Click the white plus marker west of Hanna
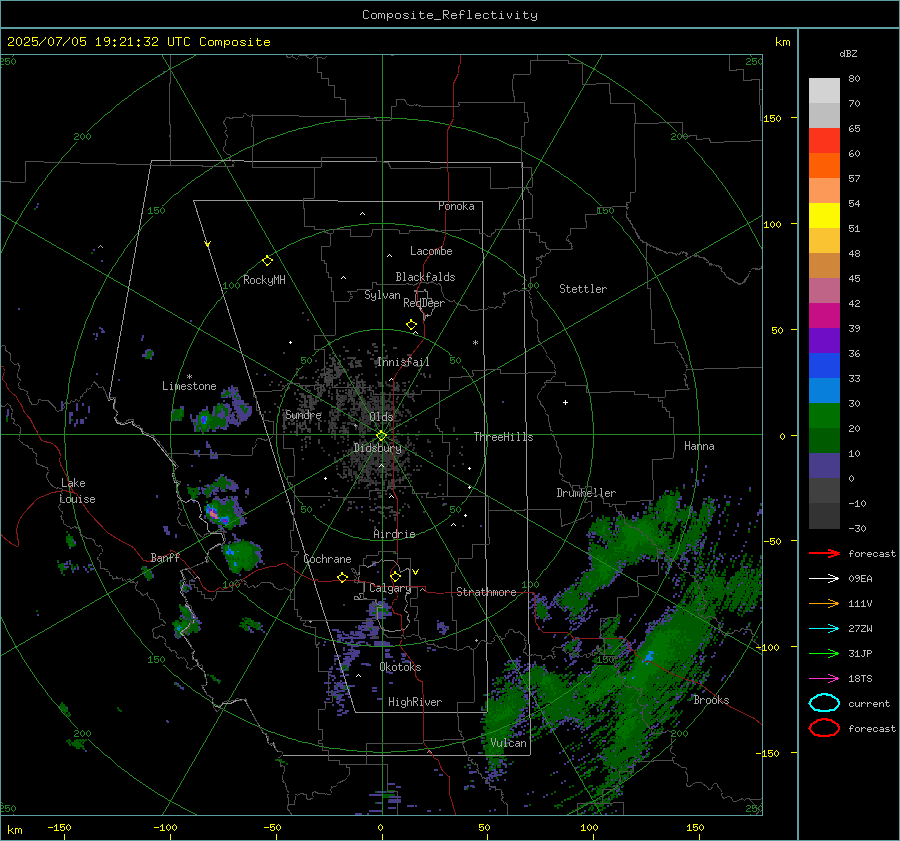This screenshot has width=900, height=841. pos(565,402)
